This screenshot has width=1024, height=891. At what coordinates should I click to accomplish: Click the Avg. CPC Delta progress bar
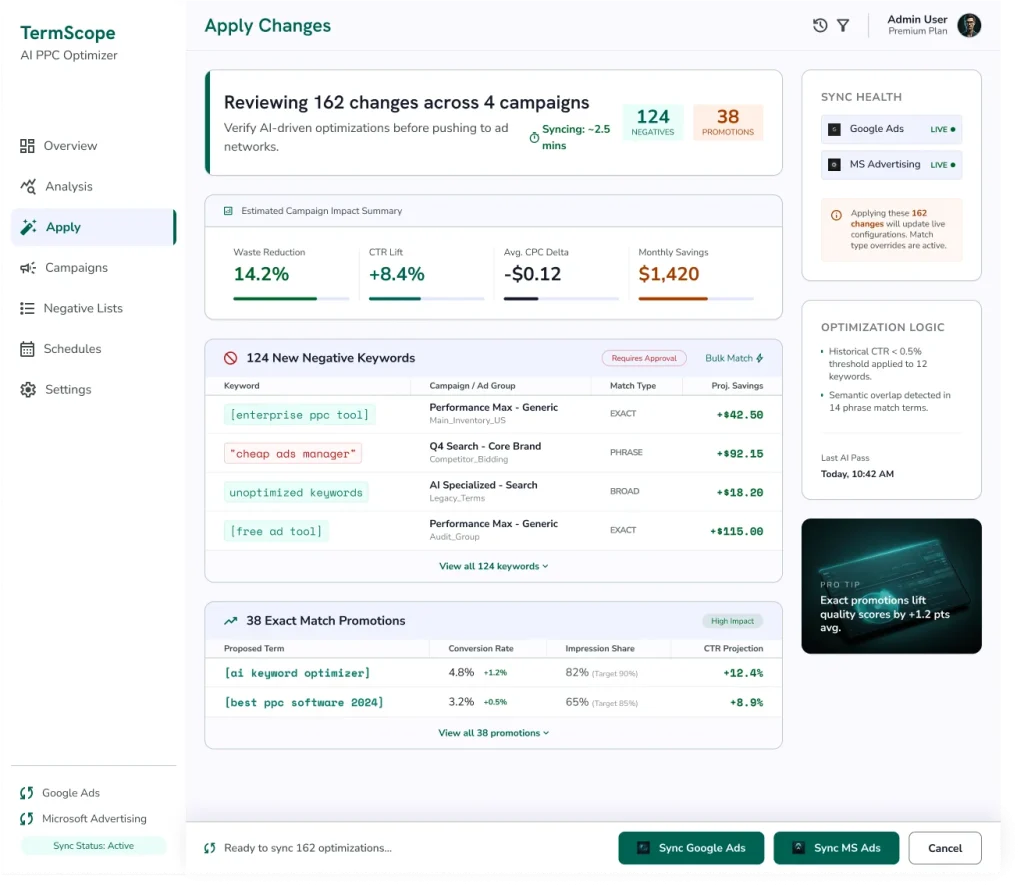point(561,299)
